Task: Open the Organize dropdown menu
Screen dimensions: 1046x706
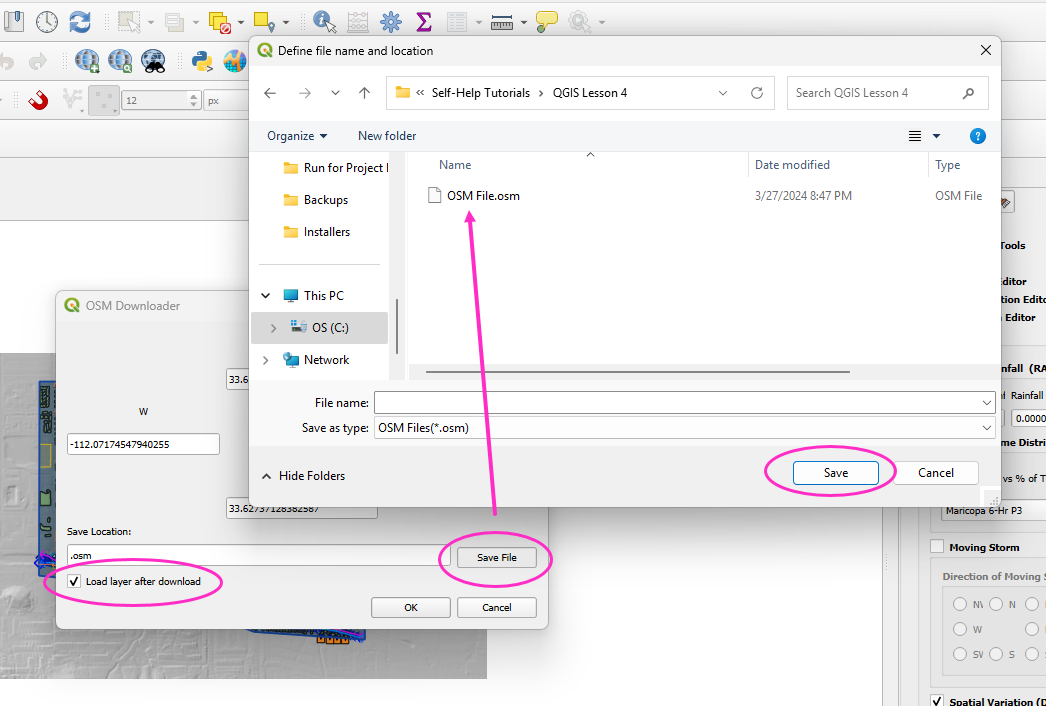Action: click(x=297, y=136)
